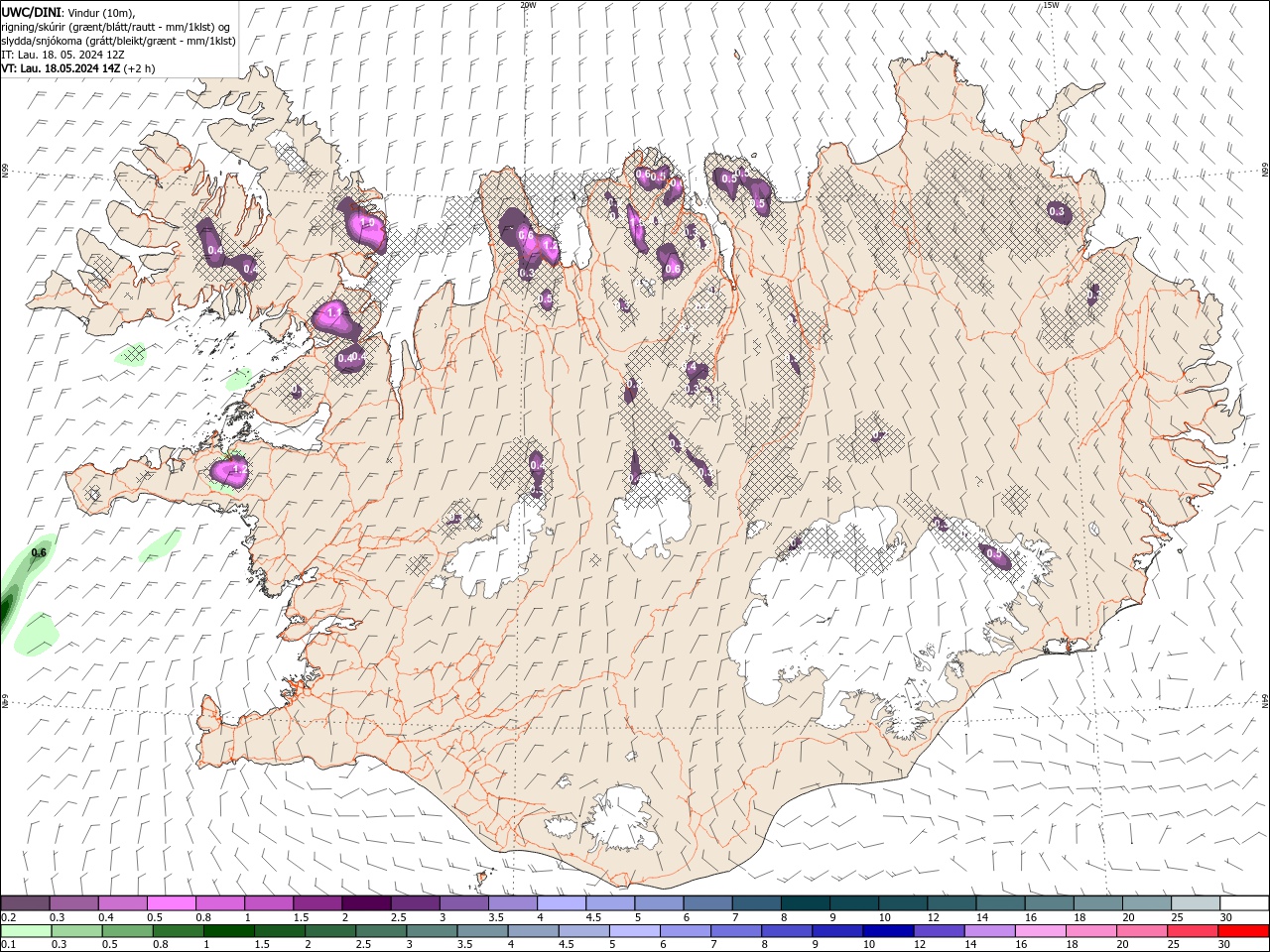The width and height of the screenshot is (1270, 952).
Task: Select the deep blue swatch between 10 and 12
Action: [888, 931]
